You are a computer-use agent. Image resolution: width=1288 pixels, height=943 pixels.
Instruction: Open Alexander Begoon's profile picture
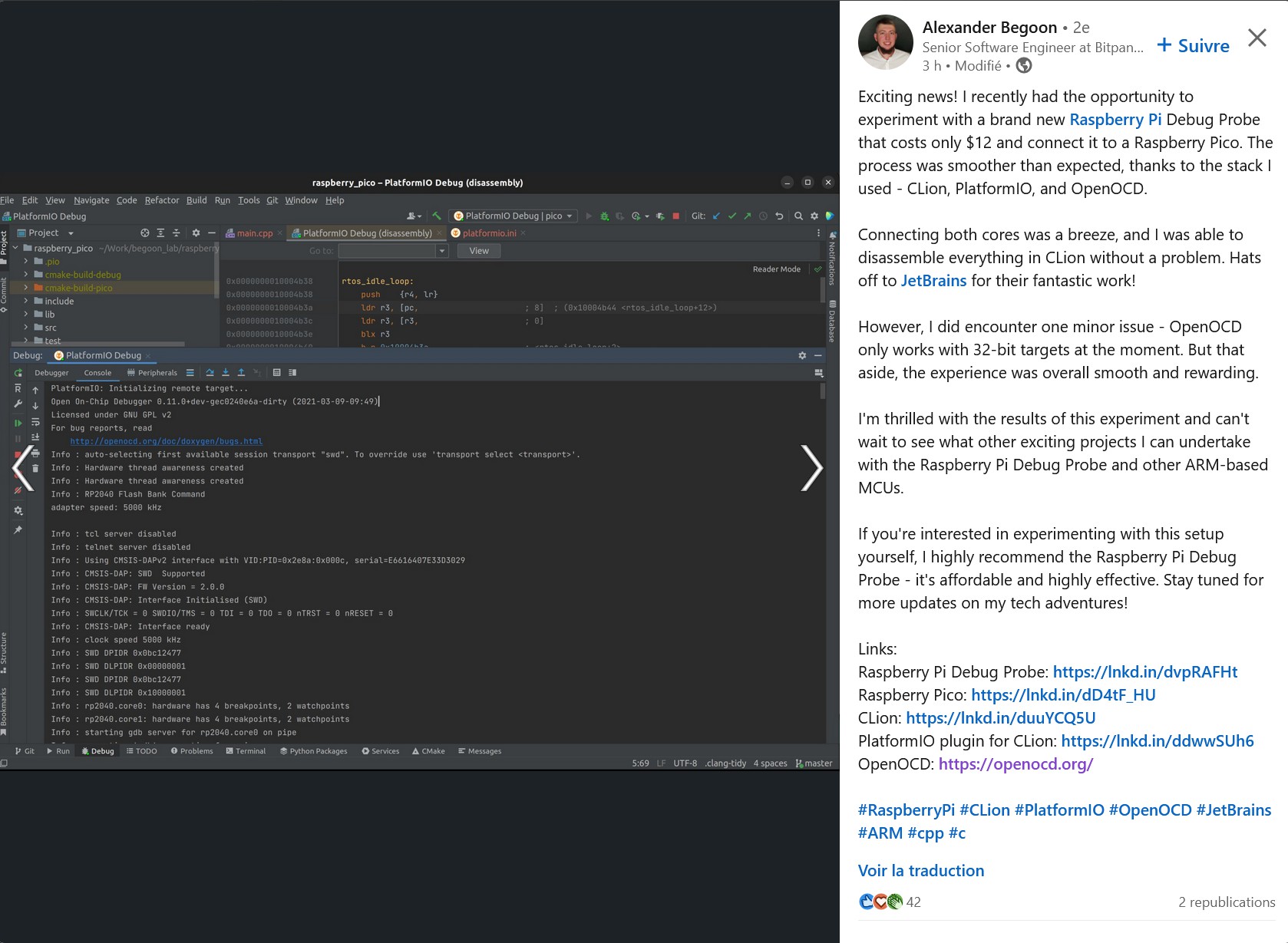tap(885, 42)
